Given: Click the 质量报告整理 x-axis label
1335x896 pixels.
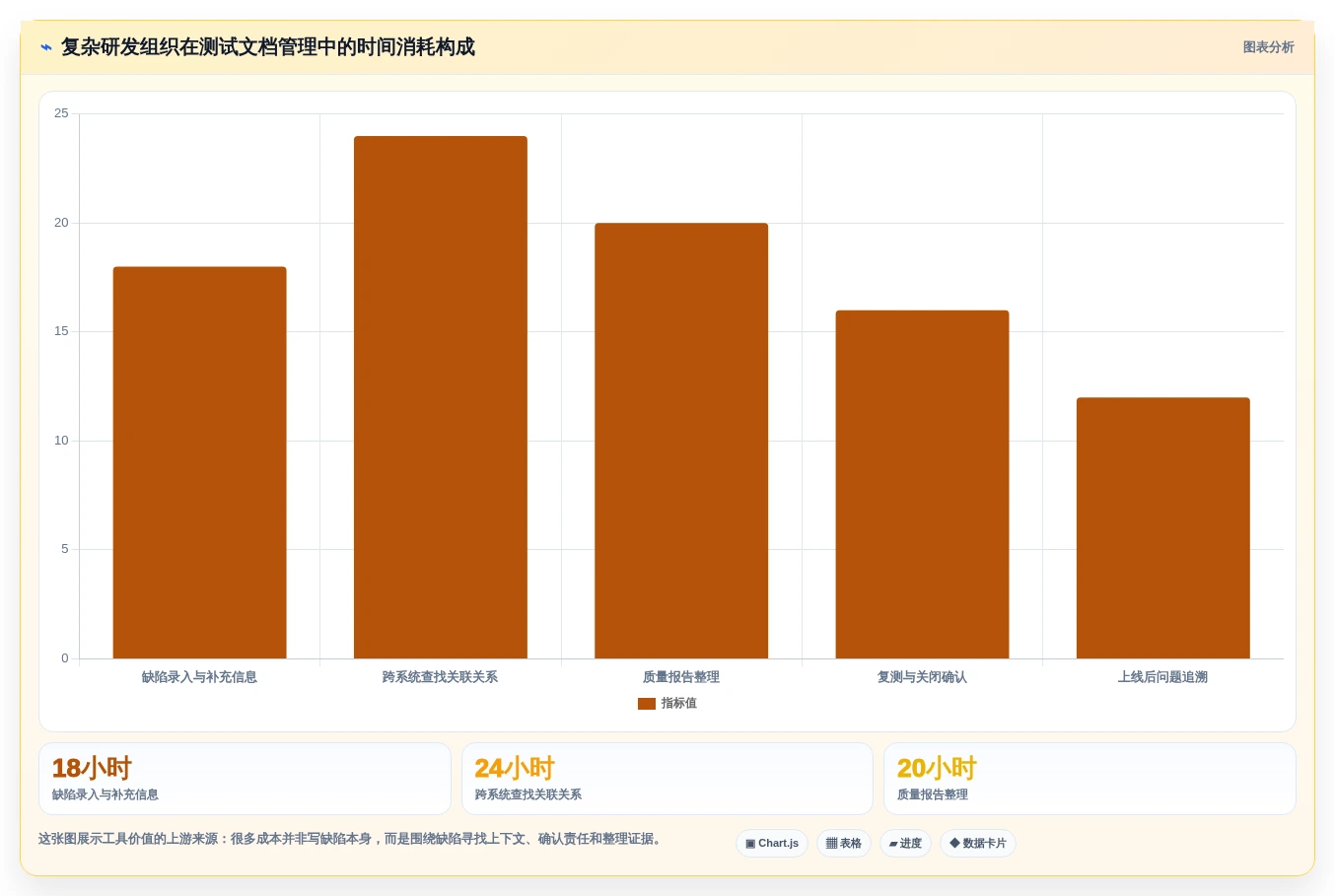Looking at the screenshot, I should coord(681,677).
